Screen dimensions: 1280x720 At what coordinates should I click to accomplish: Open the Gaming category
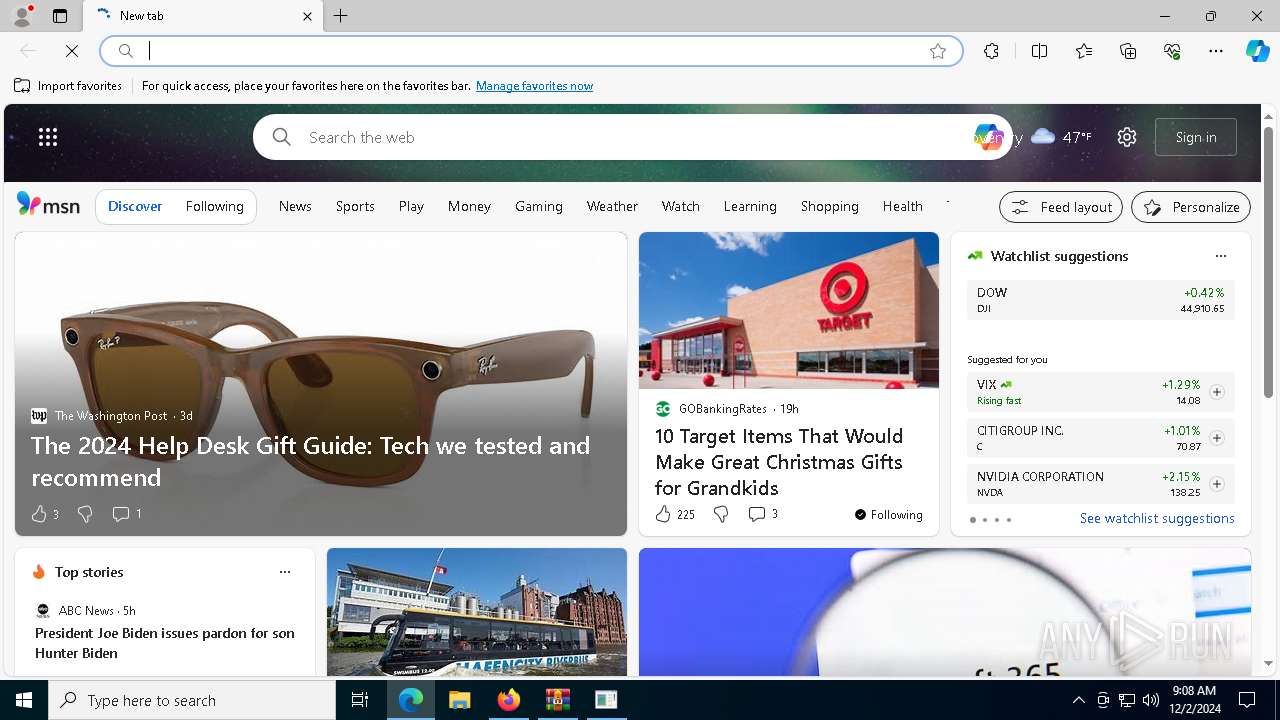click(x=539, y=206)
